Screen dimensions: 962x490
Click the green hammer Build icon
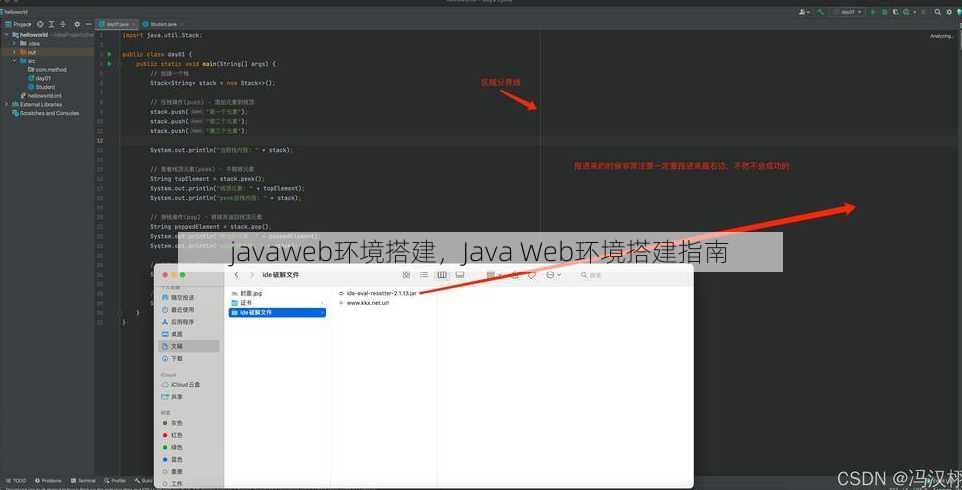(820, 12)
